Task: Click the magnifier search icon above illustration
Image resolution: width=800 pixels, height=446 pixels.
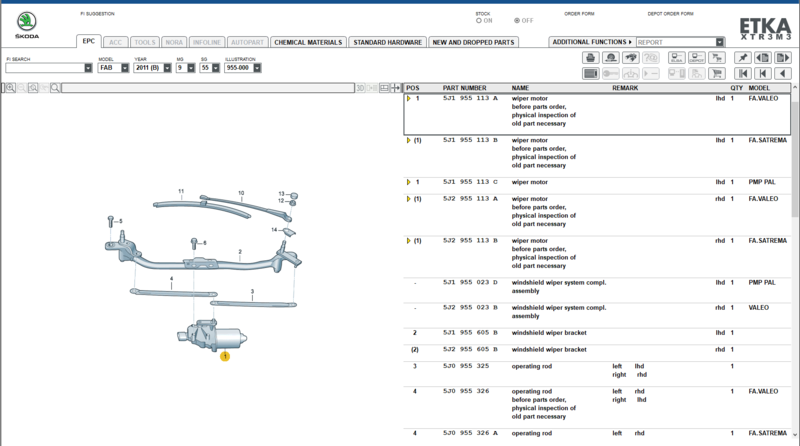Action: click(x=55, y=88)
